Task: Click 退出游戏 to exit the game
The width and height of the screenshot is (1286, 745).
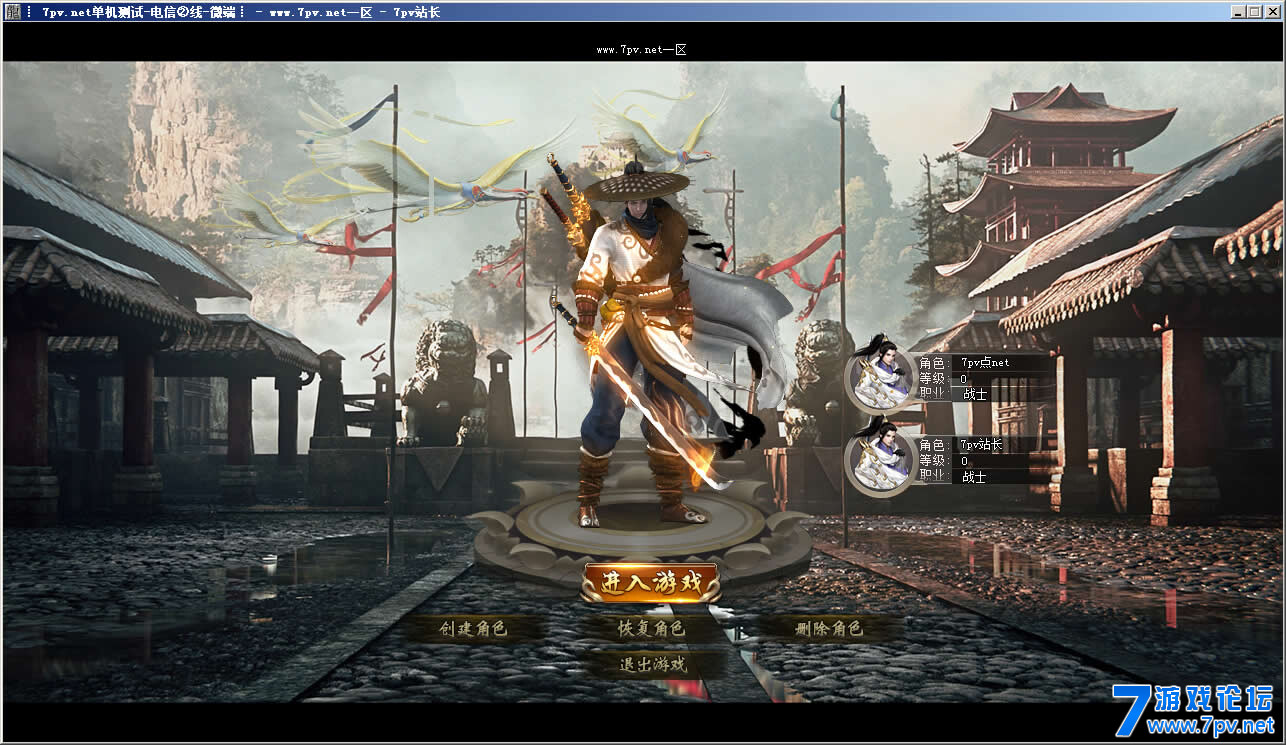Action: [652, 664]
